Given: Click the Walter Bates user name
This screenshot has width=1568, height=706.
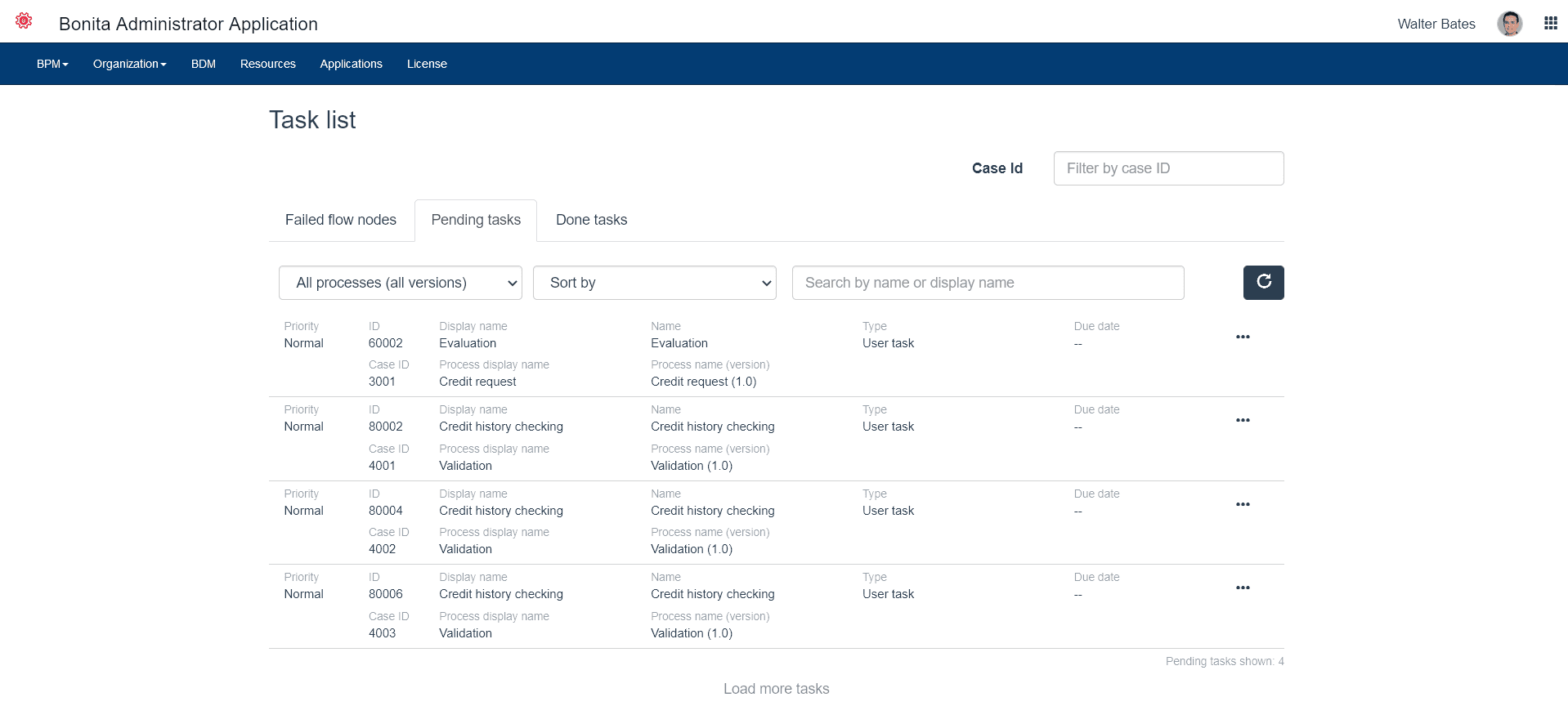Looking at the screenshot, I should point(1436,24).
